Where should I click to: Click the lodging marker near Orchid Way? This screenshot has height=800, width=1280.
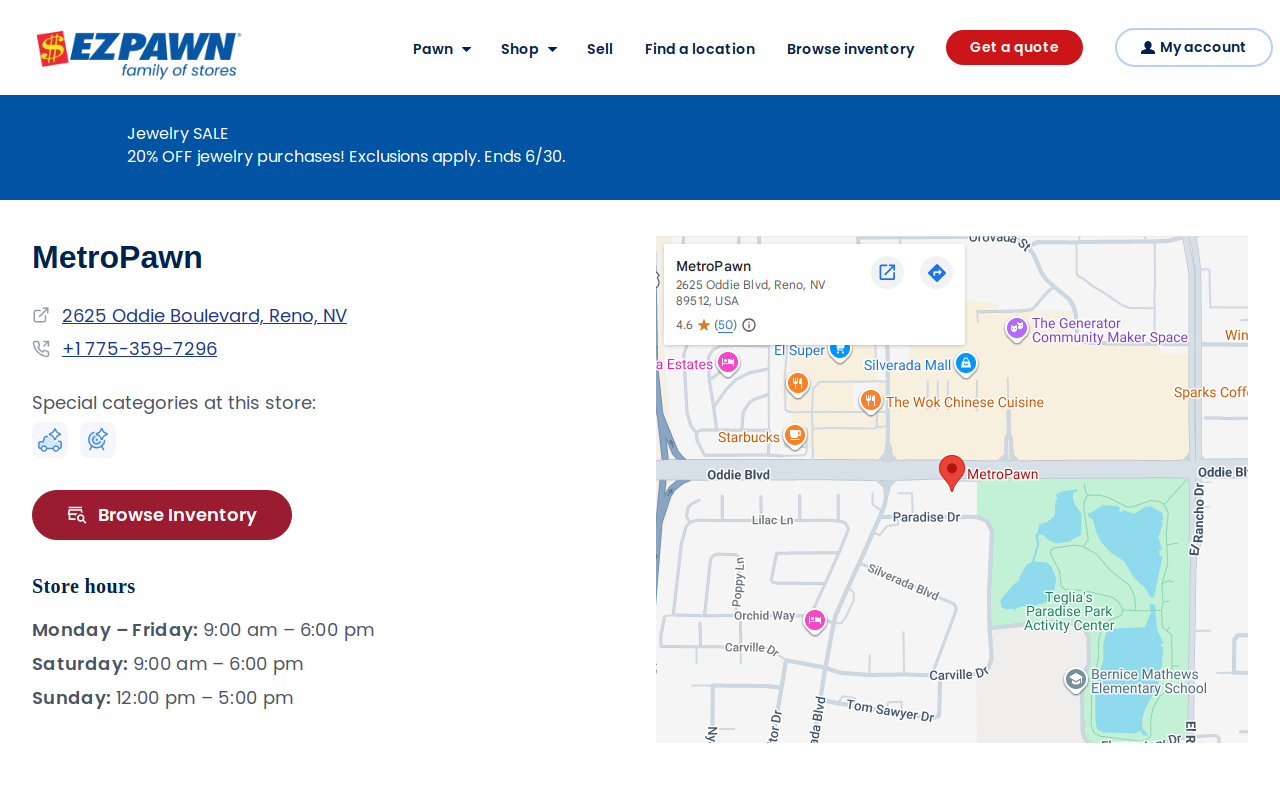click(815, 621)
